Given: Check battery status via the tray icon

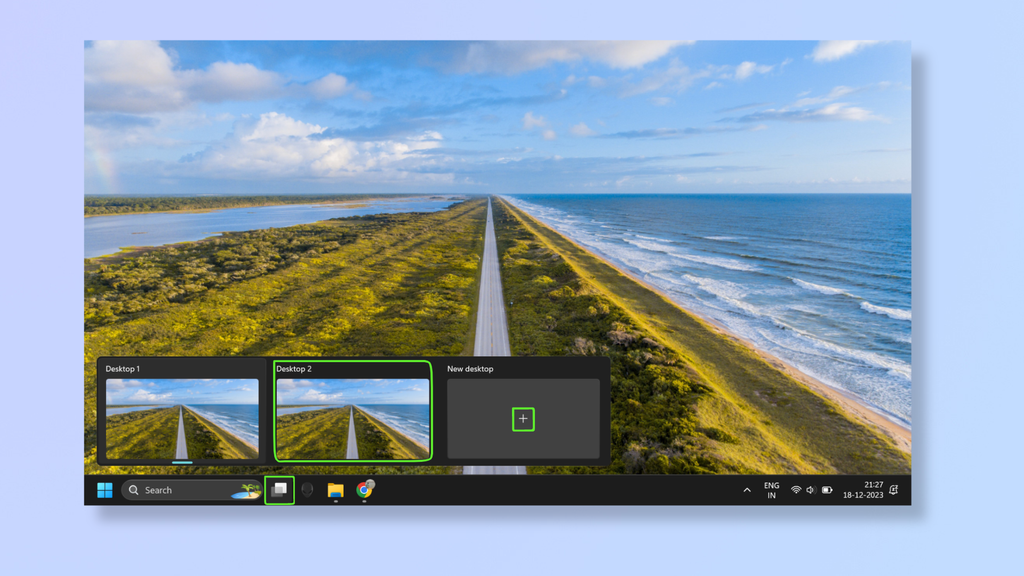Looking at the screenshot, I should pyautogui.click(x=826, y=490).
